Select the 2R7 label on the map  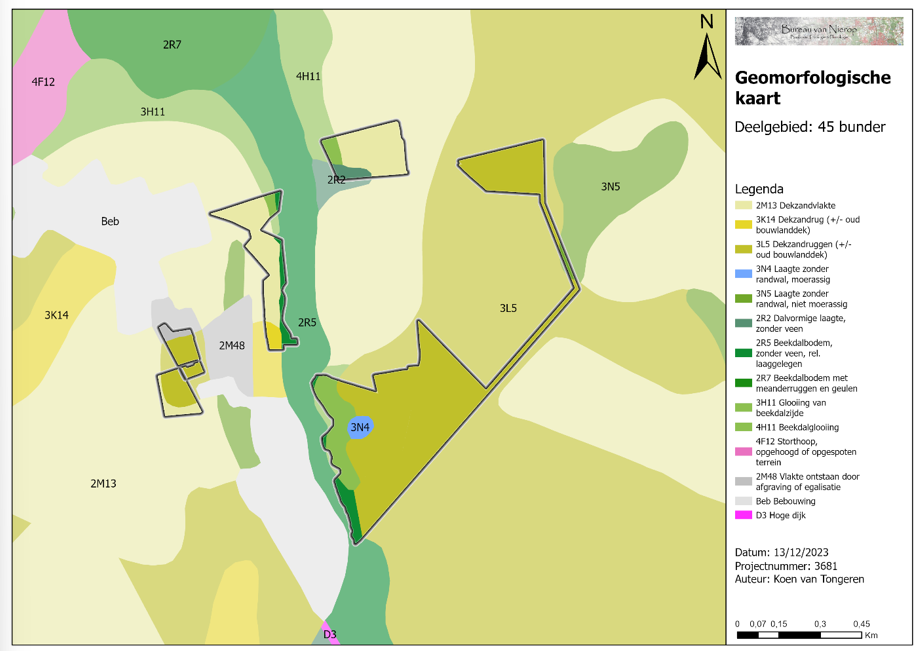pyautogui.click(x=172, y=45)
